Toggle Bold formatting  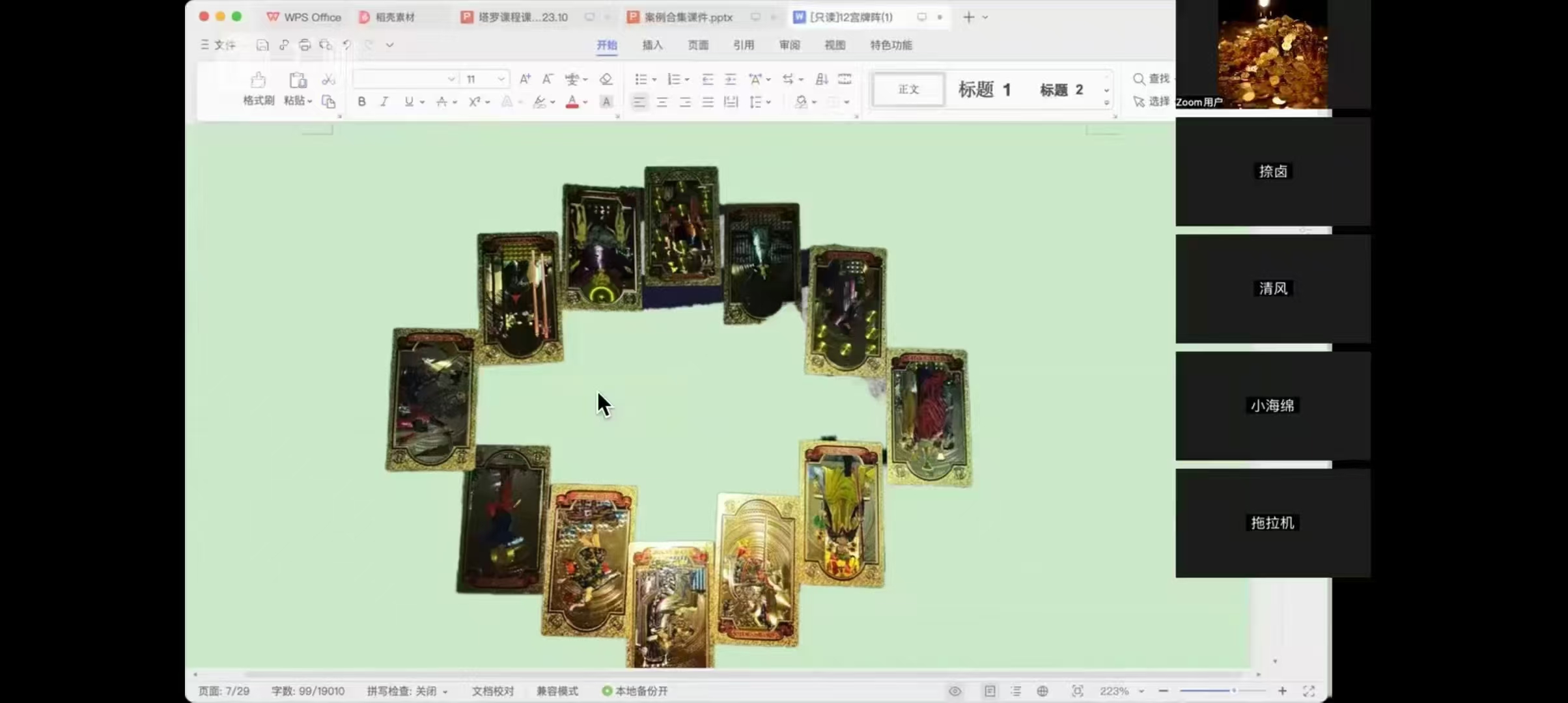click(362, 102)
